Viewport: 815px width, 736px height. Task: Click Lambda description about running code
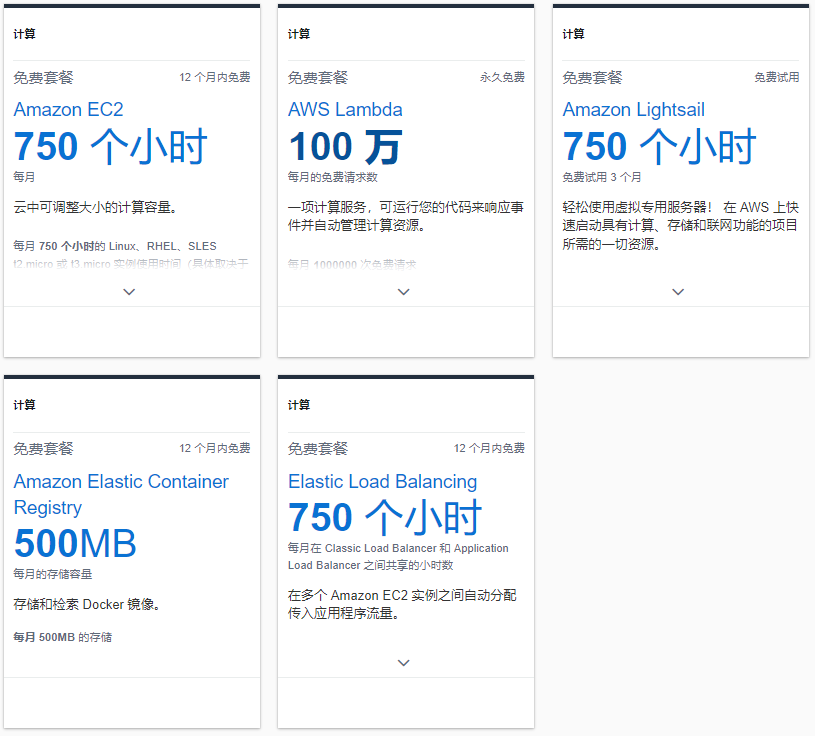coord(405,216)
